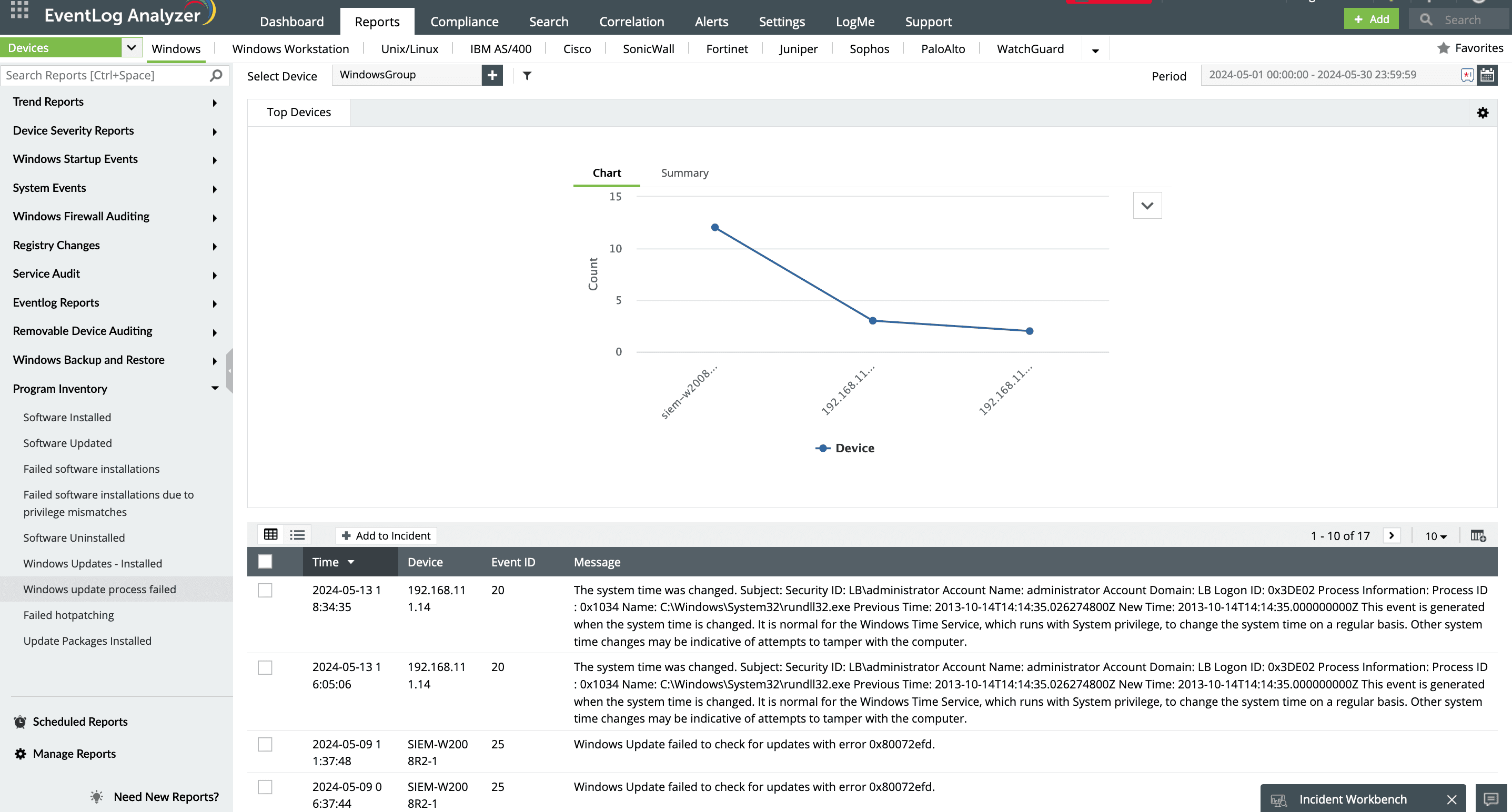Click the Windows update process failed link

tap(99, 589)
